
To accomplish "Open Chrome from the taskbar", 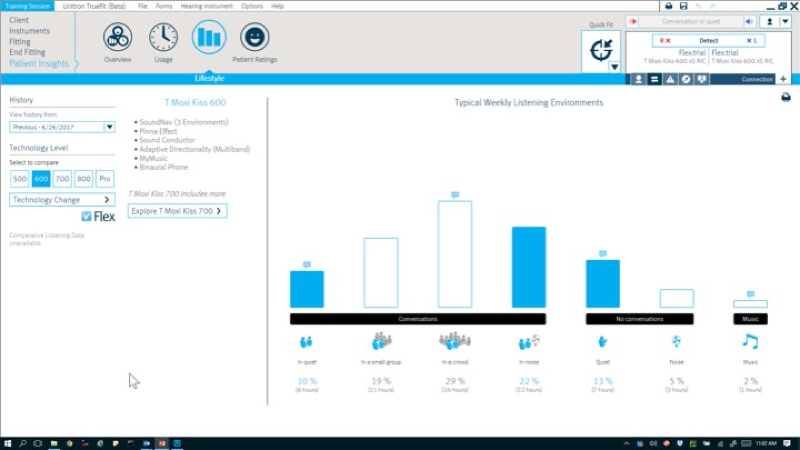I will pyautogui.click(x=69, y=443).
